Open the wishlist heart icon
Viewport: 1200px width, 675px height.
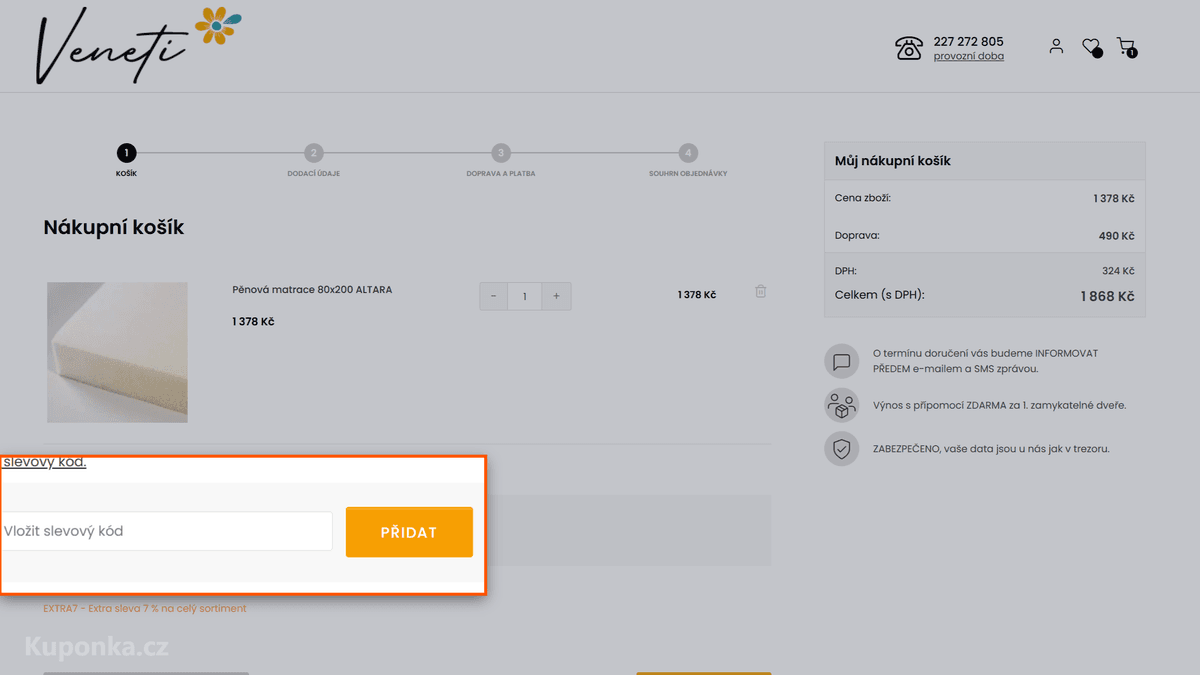tap(1092, 47)
